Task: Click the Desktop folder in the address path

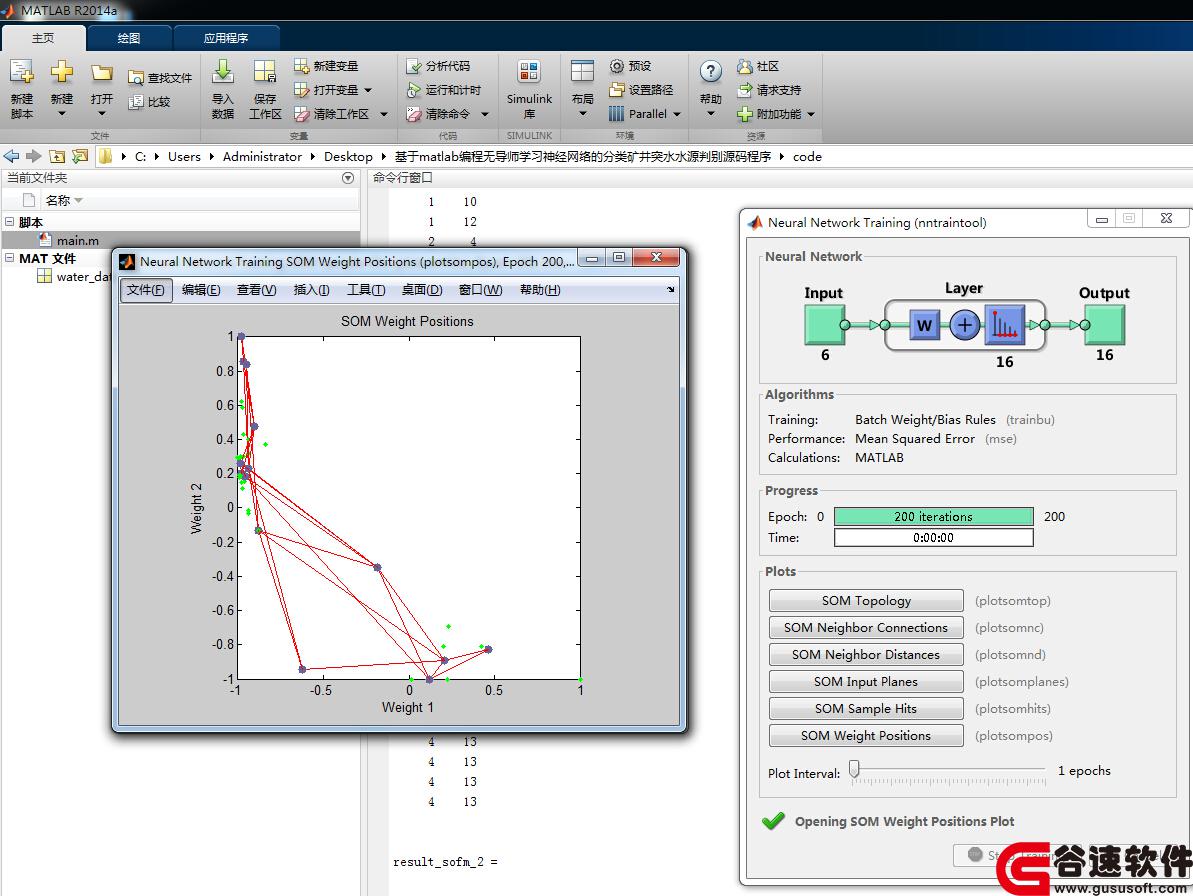Action: (348, 157)
